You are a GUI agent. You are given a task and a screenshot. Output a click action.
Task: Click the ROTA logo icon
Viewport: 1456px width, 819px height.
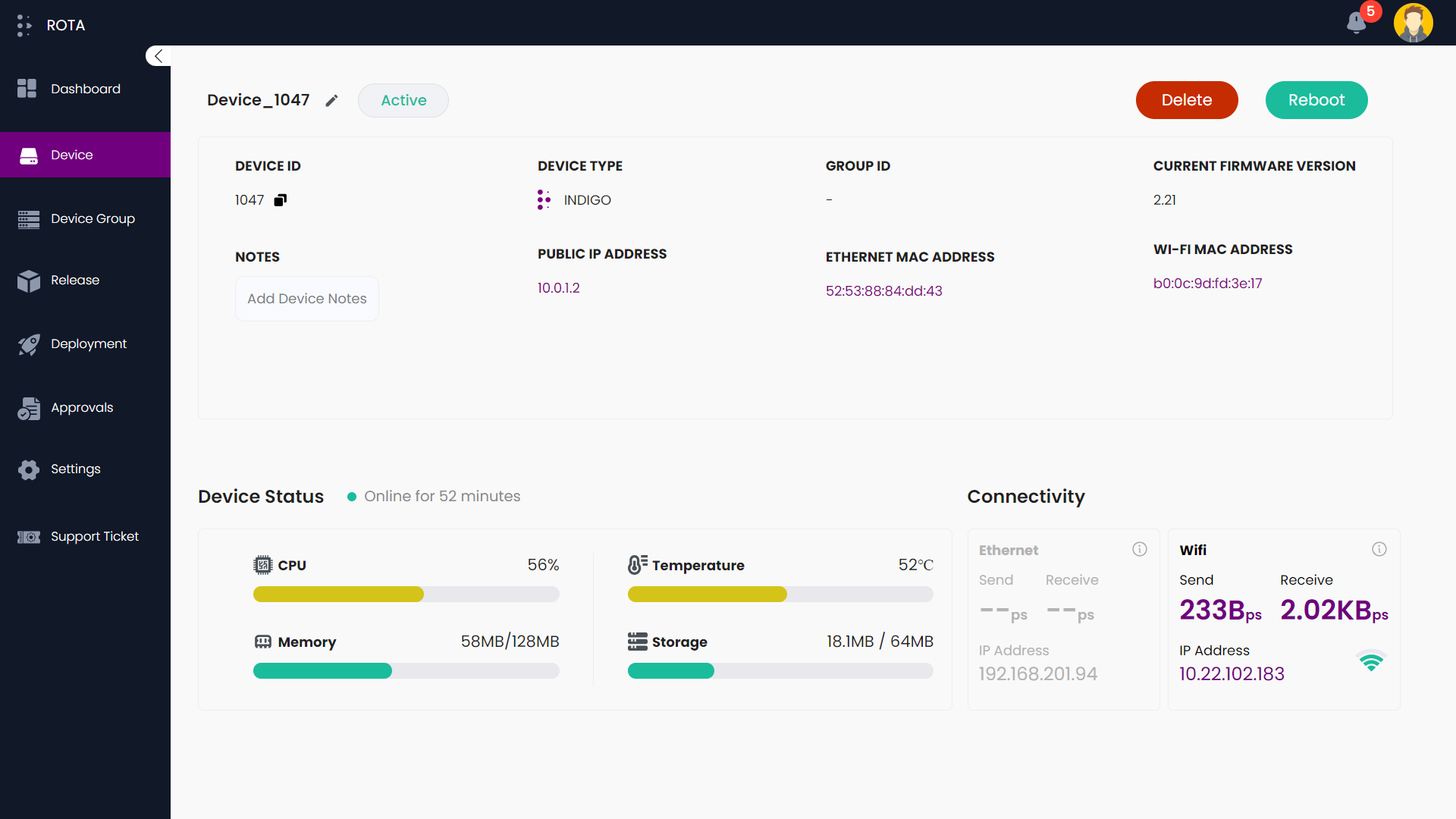(x=24, y=25)
